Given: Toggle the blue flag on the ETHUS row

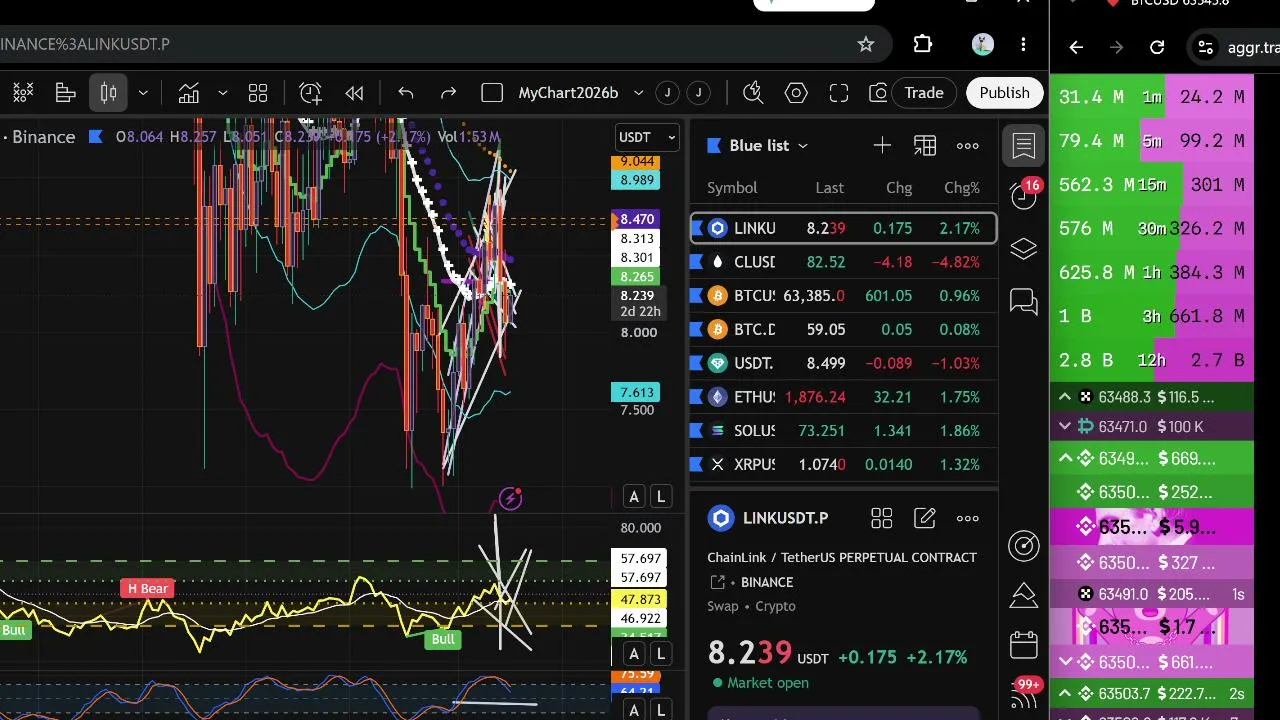Looking at the screenshot, I should pos(696,397).
